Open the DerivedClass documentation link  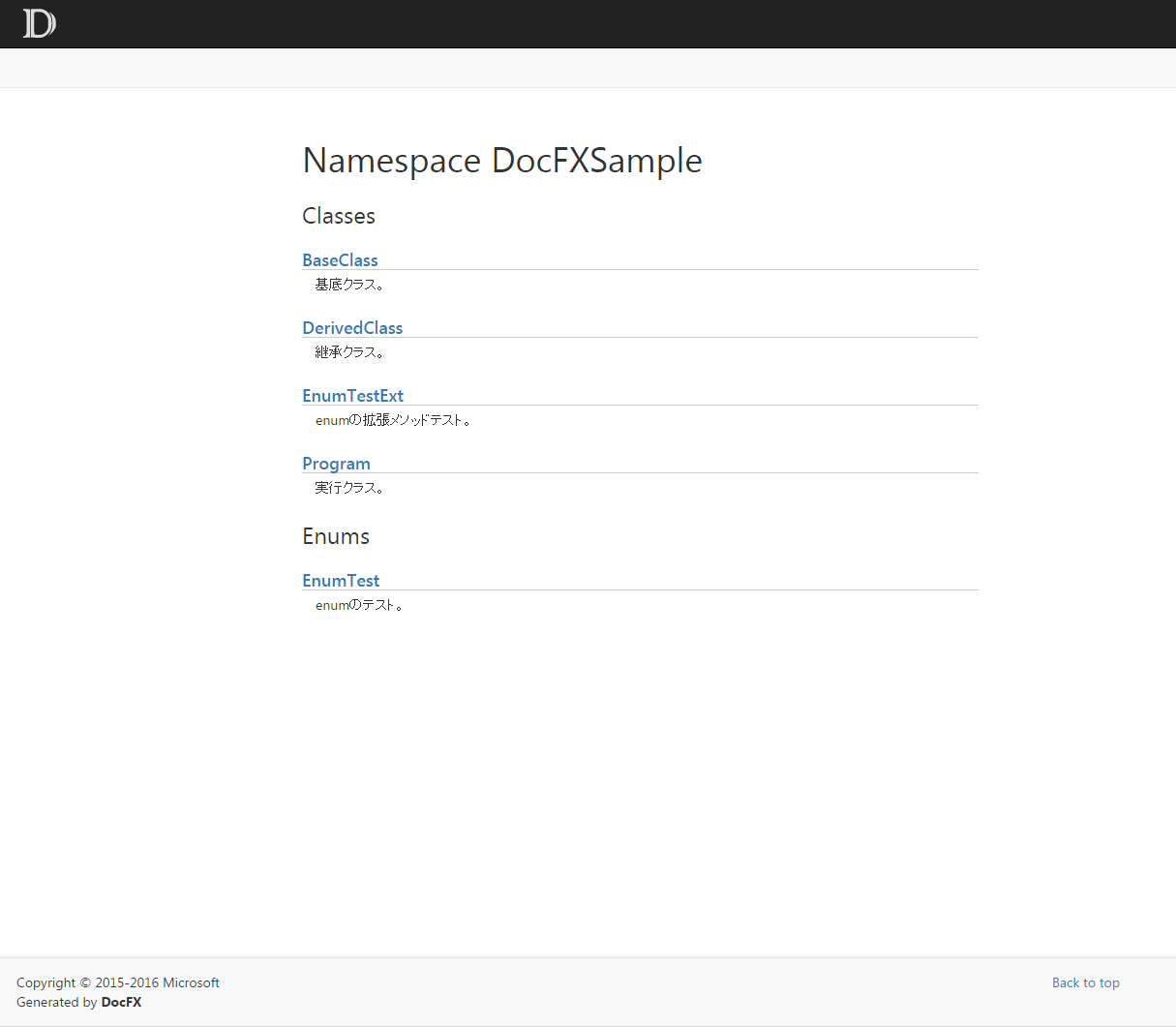pyautogui.click(x=352, y=328)
